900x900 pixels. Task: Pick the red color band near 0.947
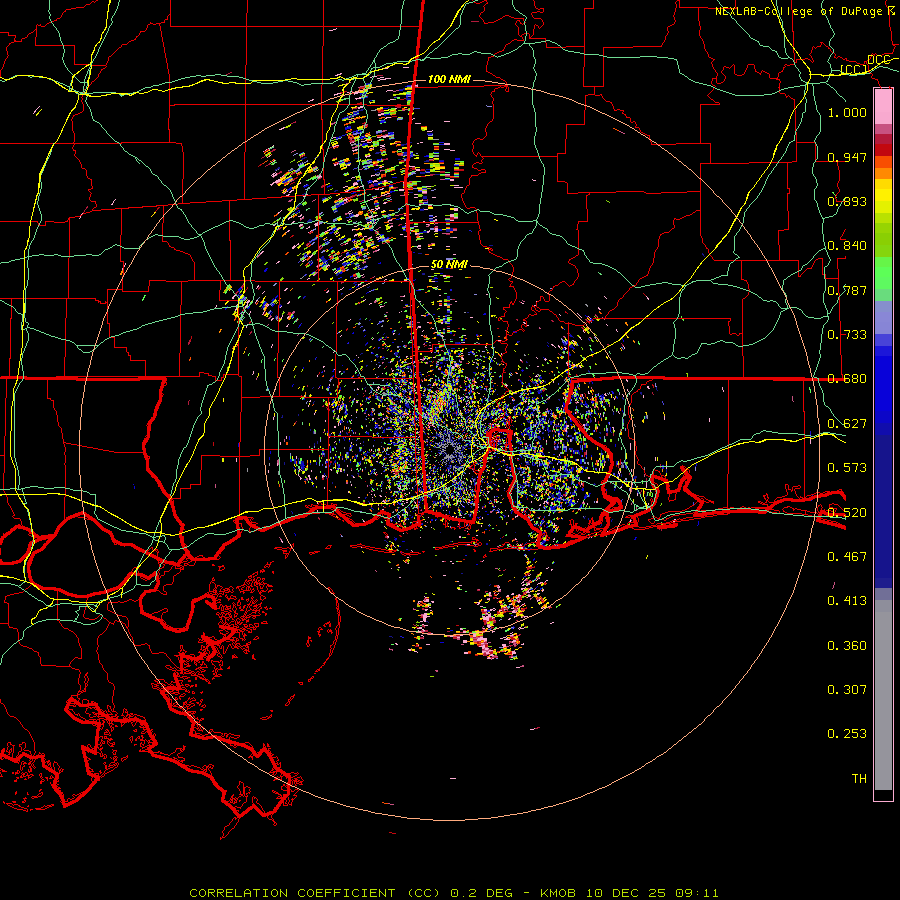click(883, 149)
